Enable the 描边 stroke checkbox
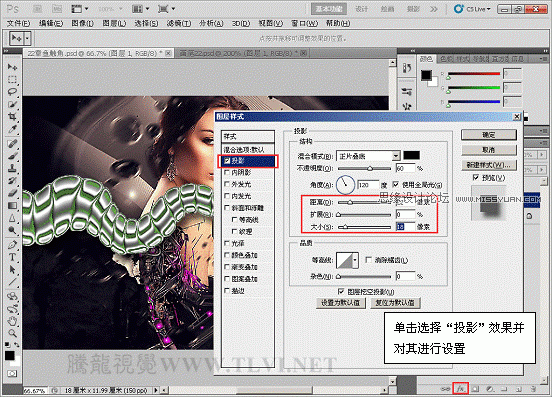 [227, 291]
